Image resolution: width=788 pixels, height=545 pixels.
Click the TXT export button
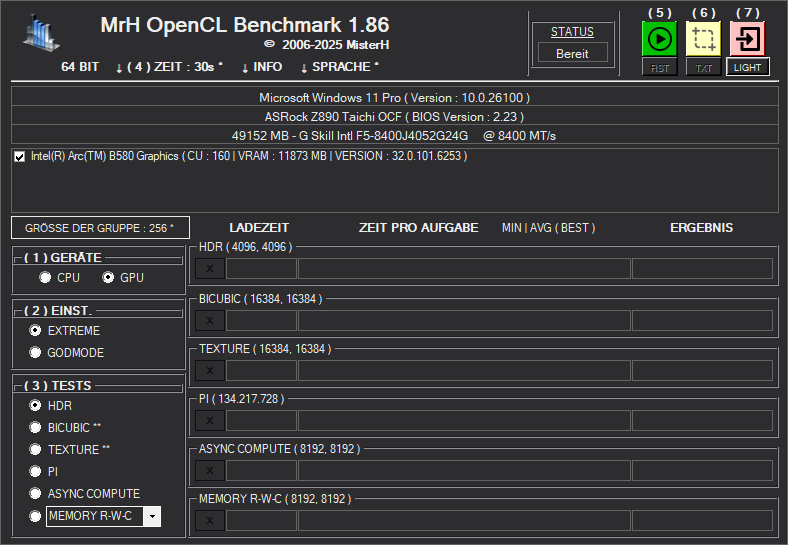coord(703,67)
